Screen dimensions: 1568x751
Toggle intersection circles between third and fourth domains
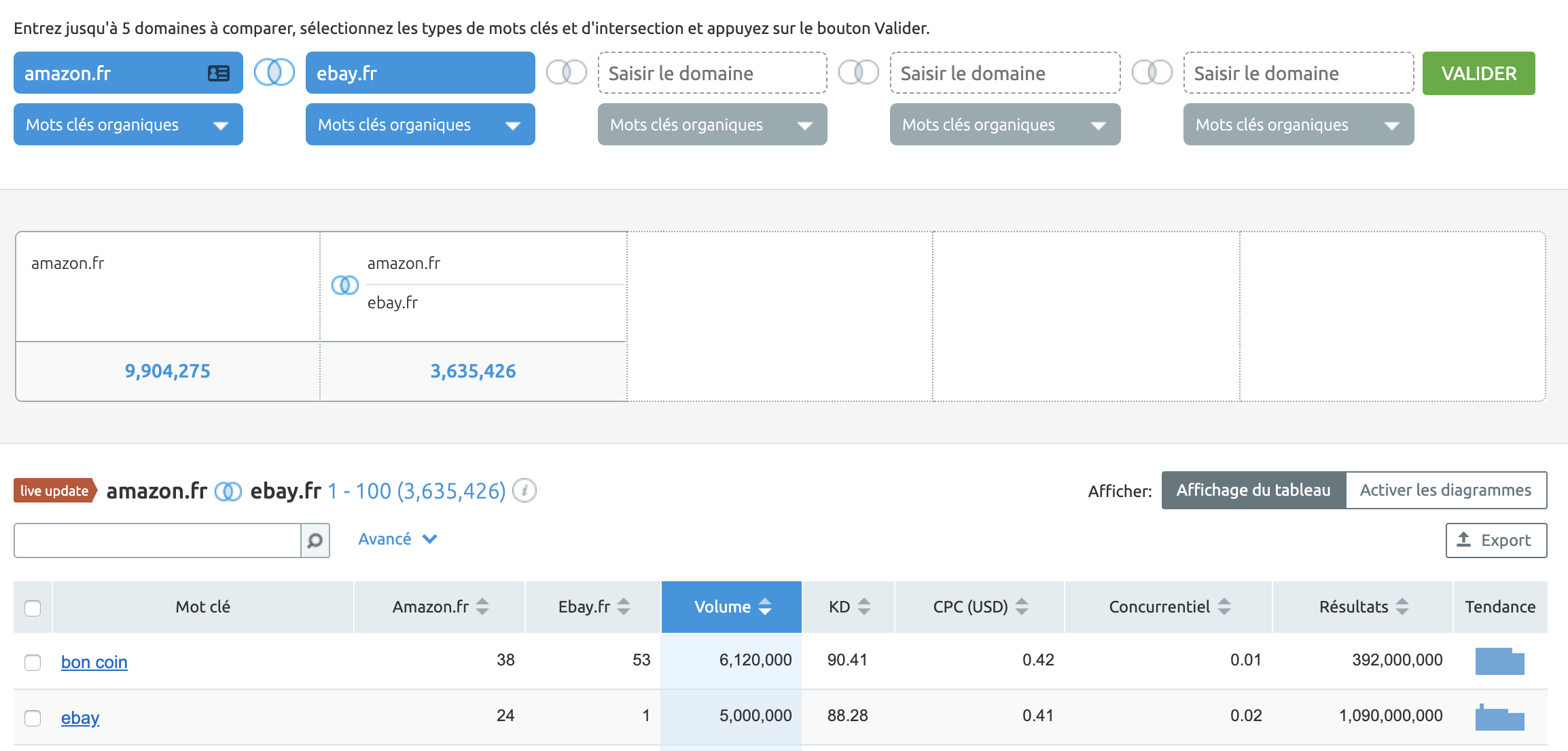pyautogui.click(x=859, y=72)
